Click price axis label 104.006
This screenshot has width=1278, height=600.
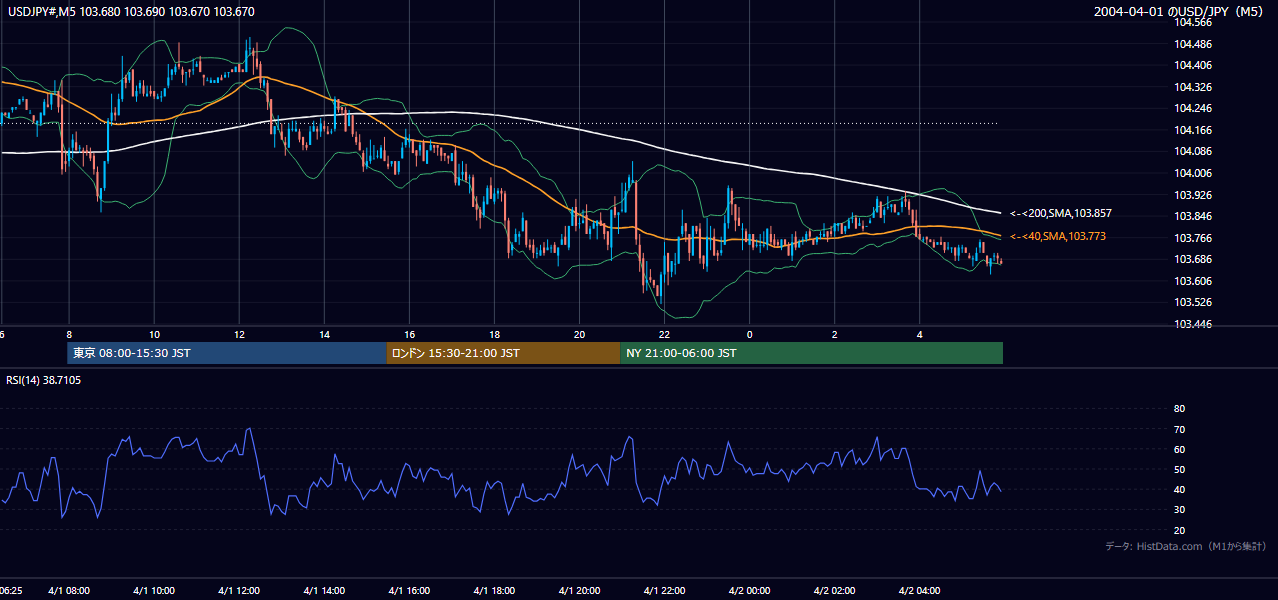pyautogui.click(x=1192, y=173)
